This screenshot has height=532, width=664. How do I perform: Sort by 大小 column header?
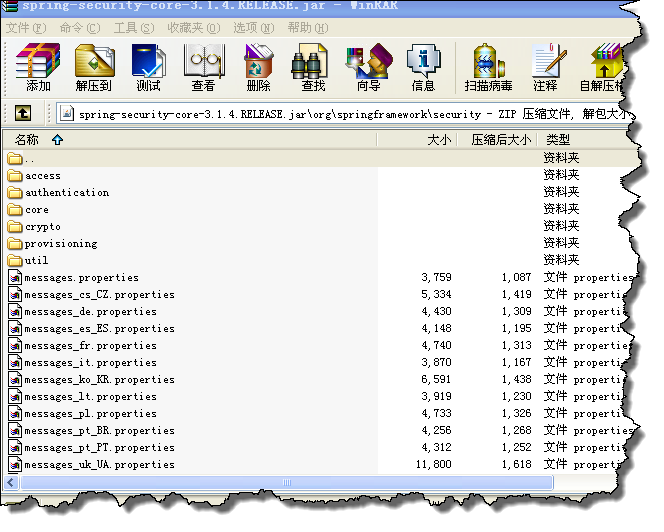tap(417, 139)
